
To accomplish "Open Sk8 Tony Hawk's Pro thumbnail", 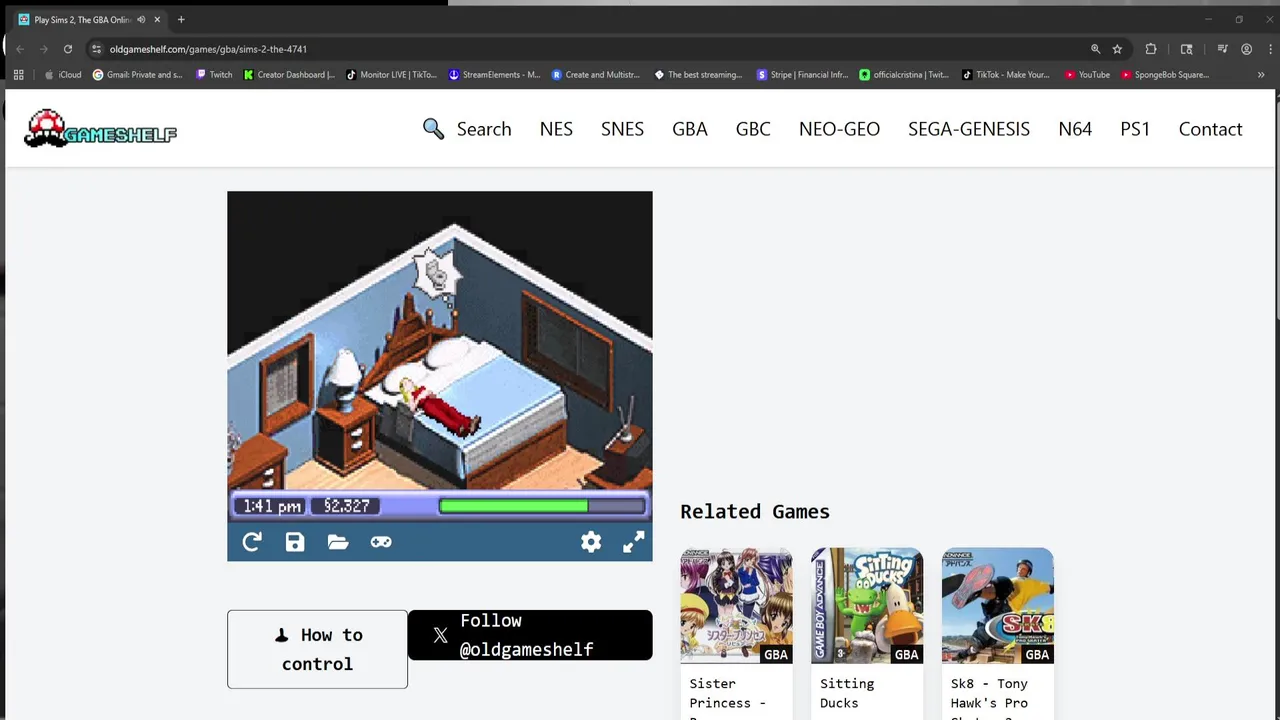I will [997, 606].
